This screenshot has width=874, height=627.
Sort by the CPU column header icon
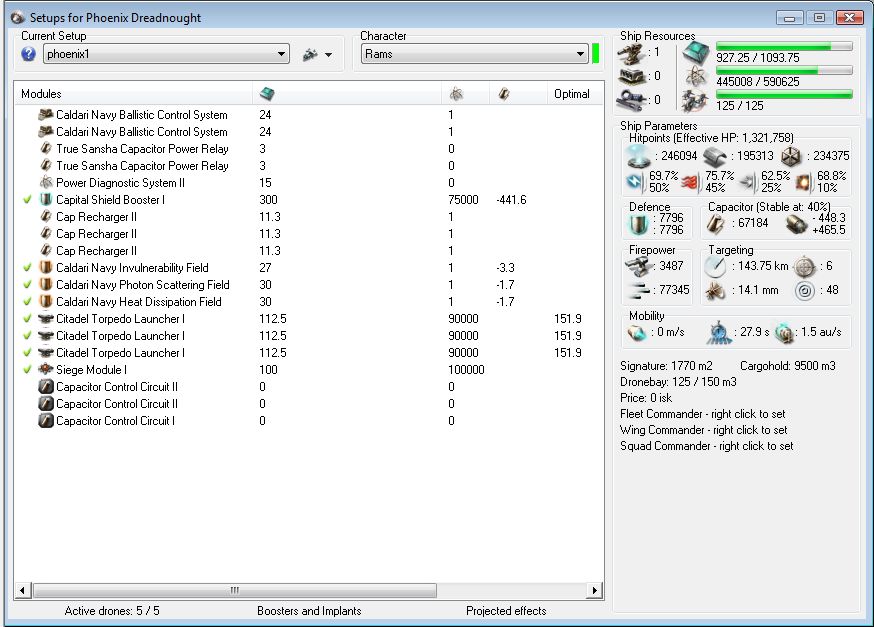267,94
